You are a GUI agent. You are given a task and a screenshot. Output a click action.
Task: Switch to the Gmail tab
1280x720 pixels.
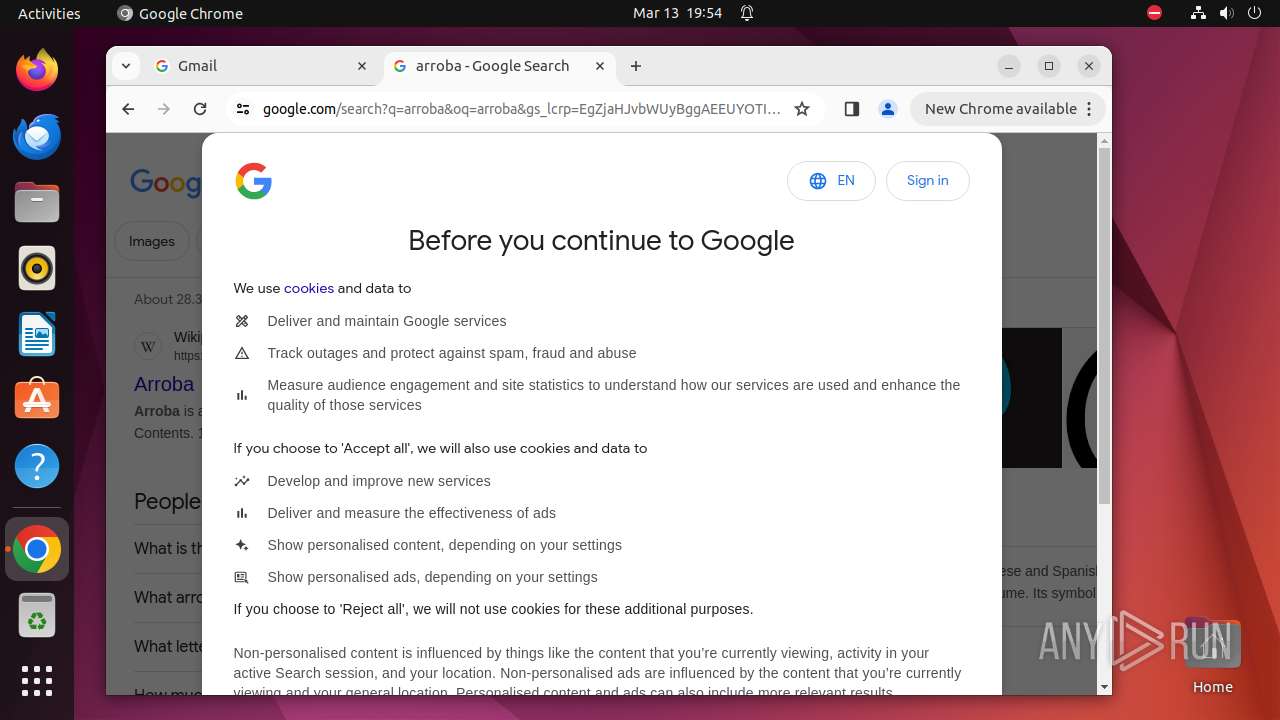point(262,66)
